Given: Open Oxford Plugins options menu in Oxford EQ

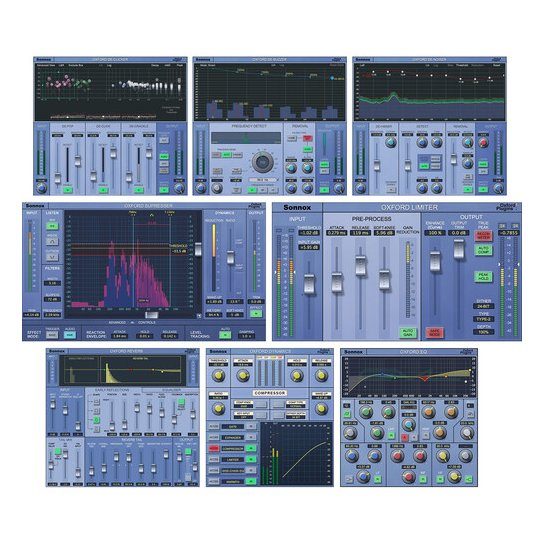Looking at the screenshot, I should [x=467, y=351].
